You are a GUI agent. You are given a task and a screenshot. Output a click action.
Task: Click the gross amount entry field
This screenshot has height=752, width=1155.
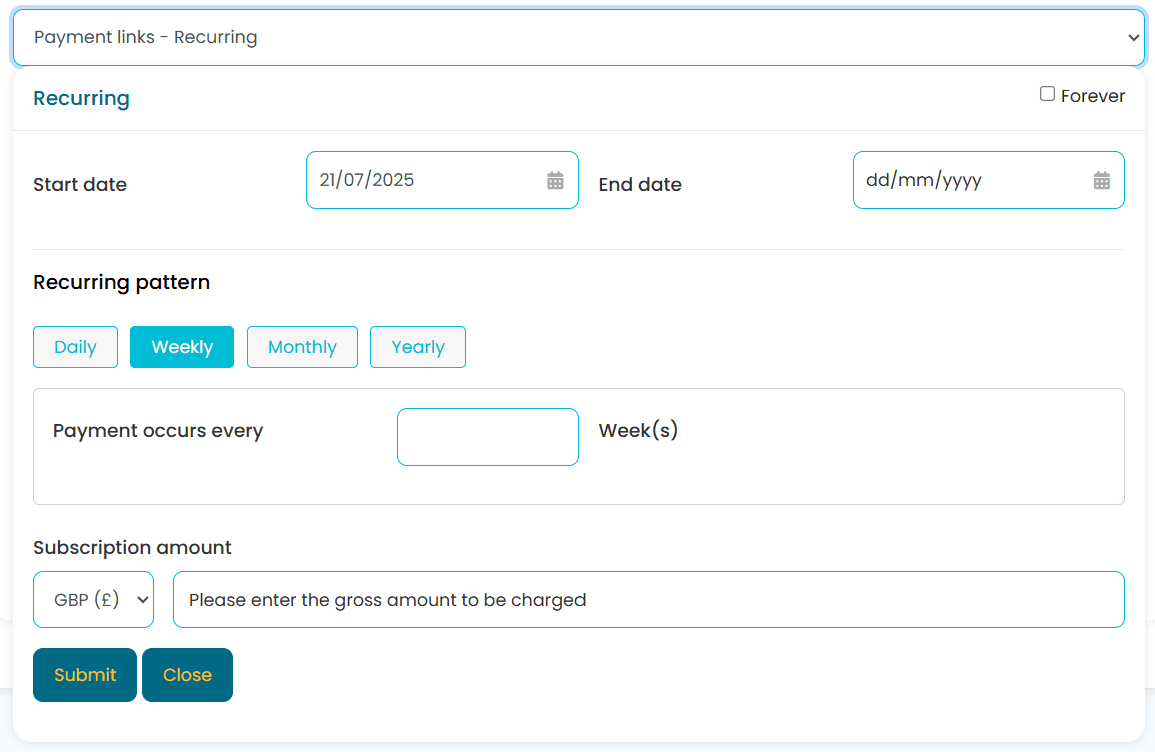click(x=649, y=598)
